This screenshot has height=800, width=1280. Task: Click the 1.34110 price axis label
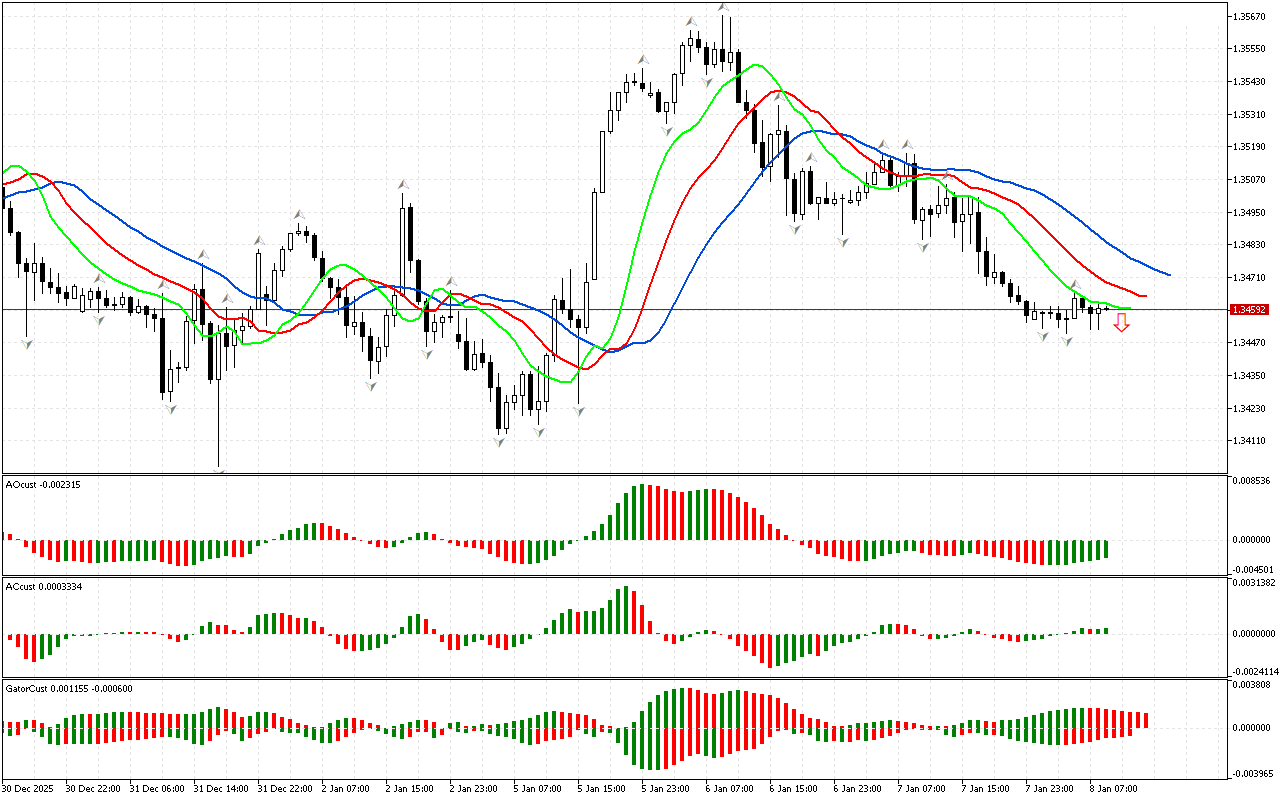point(1248,441)
